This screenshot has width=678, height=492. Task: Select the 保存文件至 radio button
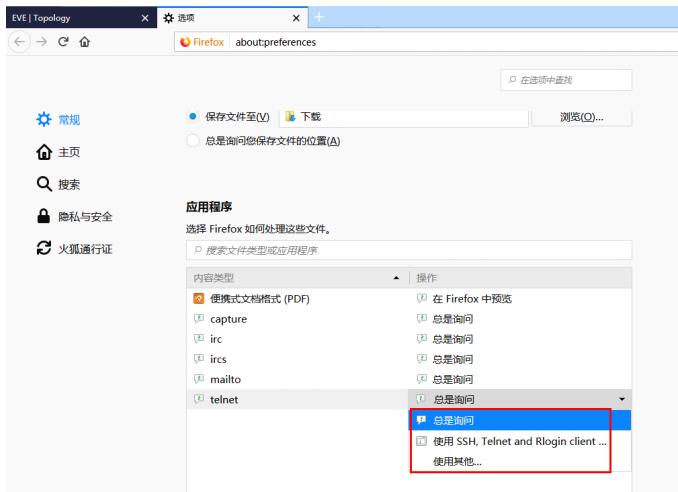[193, 116]
